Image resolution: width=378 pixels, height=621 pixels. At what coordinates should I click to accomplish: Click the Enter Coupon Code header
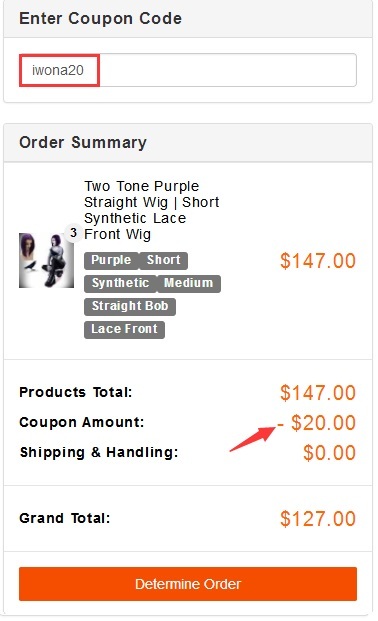[101, 19]
